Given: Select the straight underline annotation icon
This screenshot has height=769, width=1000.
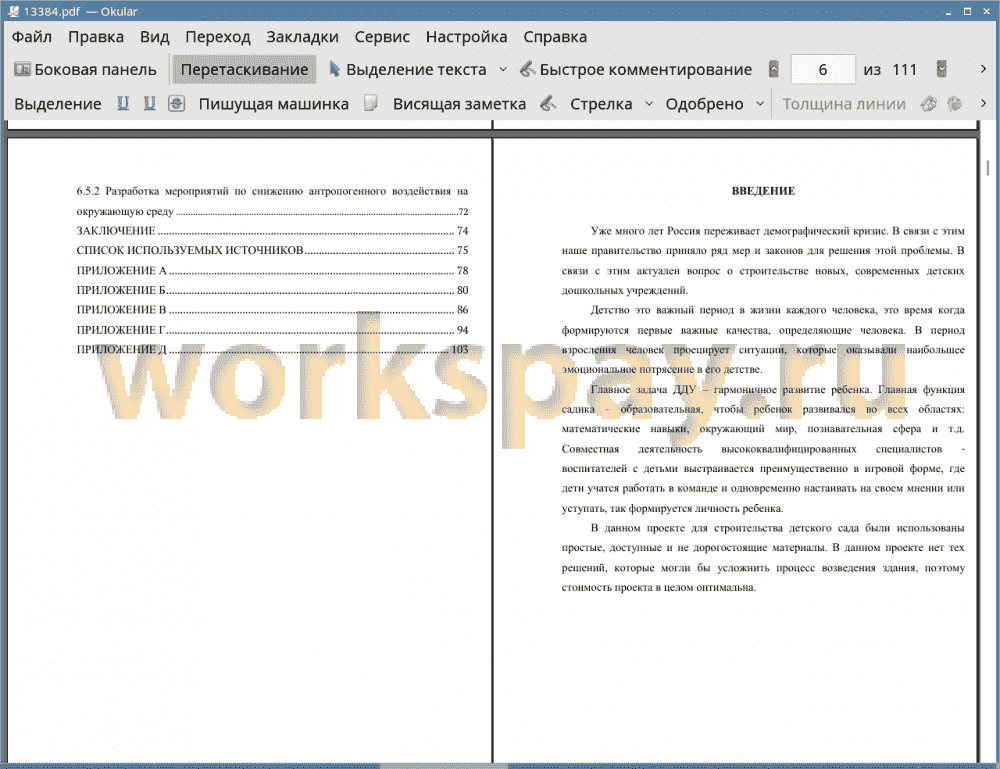Looking at the screenshot, I should coord(122,103).
